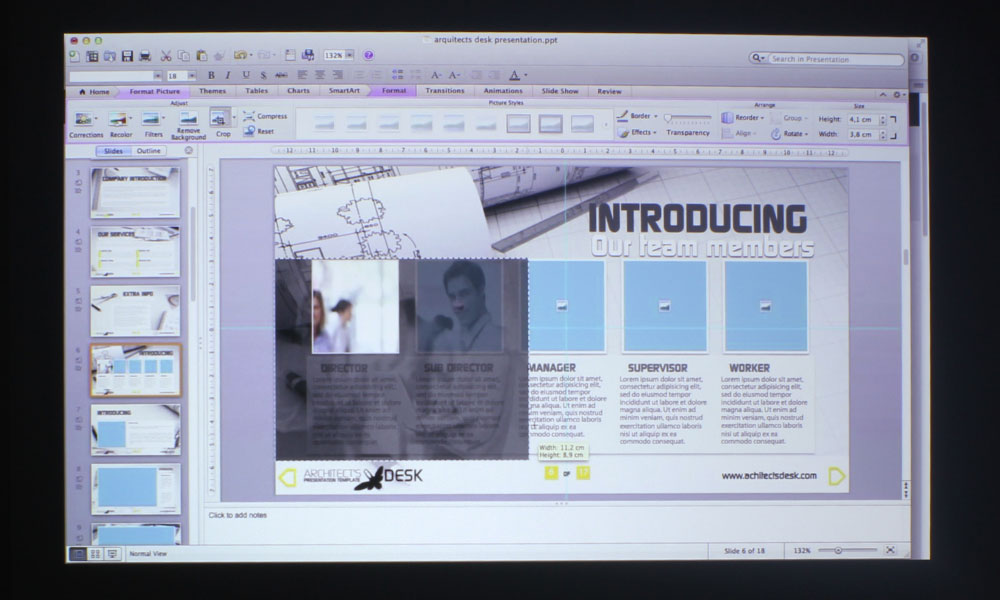The width and height of the screenshot is (1000, 600).
Task: Click the Compress pictures icon
Action: click(265, 116)
